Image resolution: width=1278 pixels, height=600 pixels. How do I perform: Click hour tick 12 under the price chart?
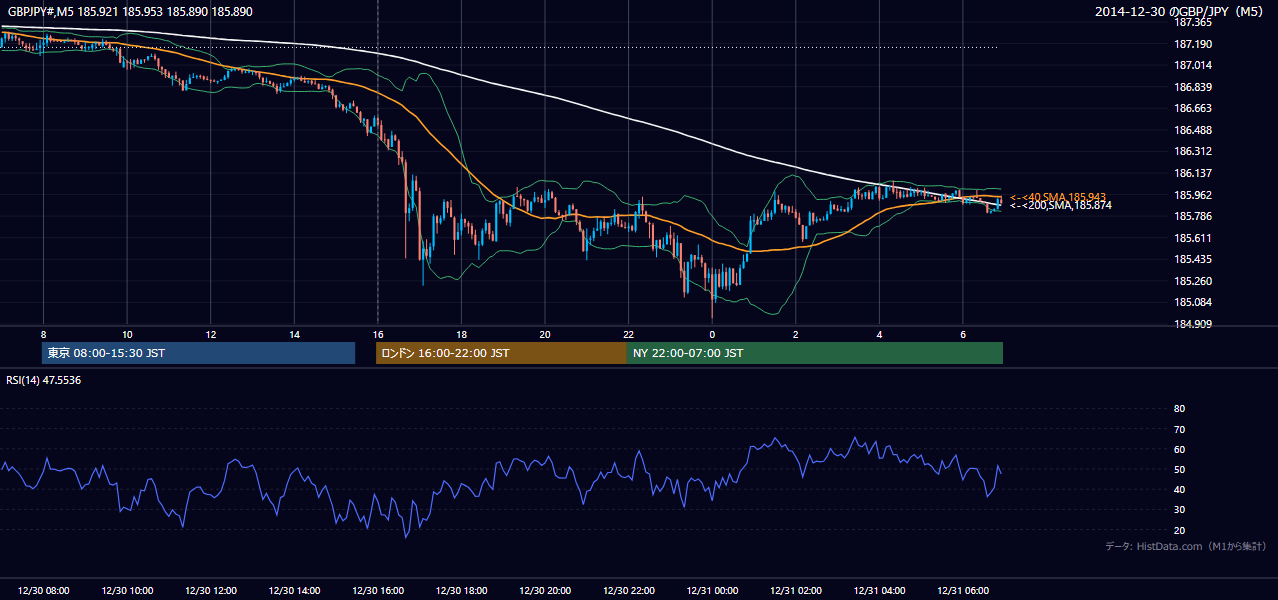coord(210,334)
